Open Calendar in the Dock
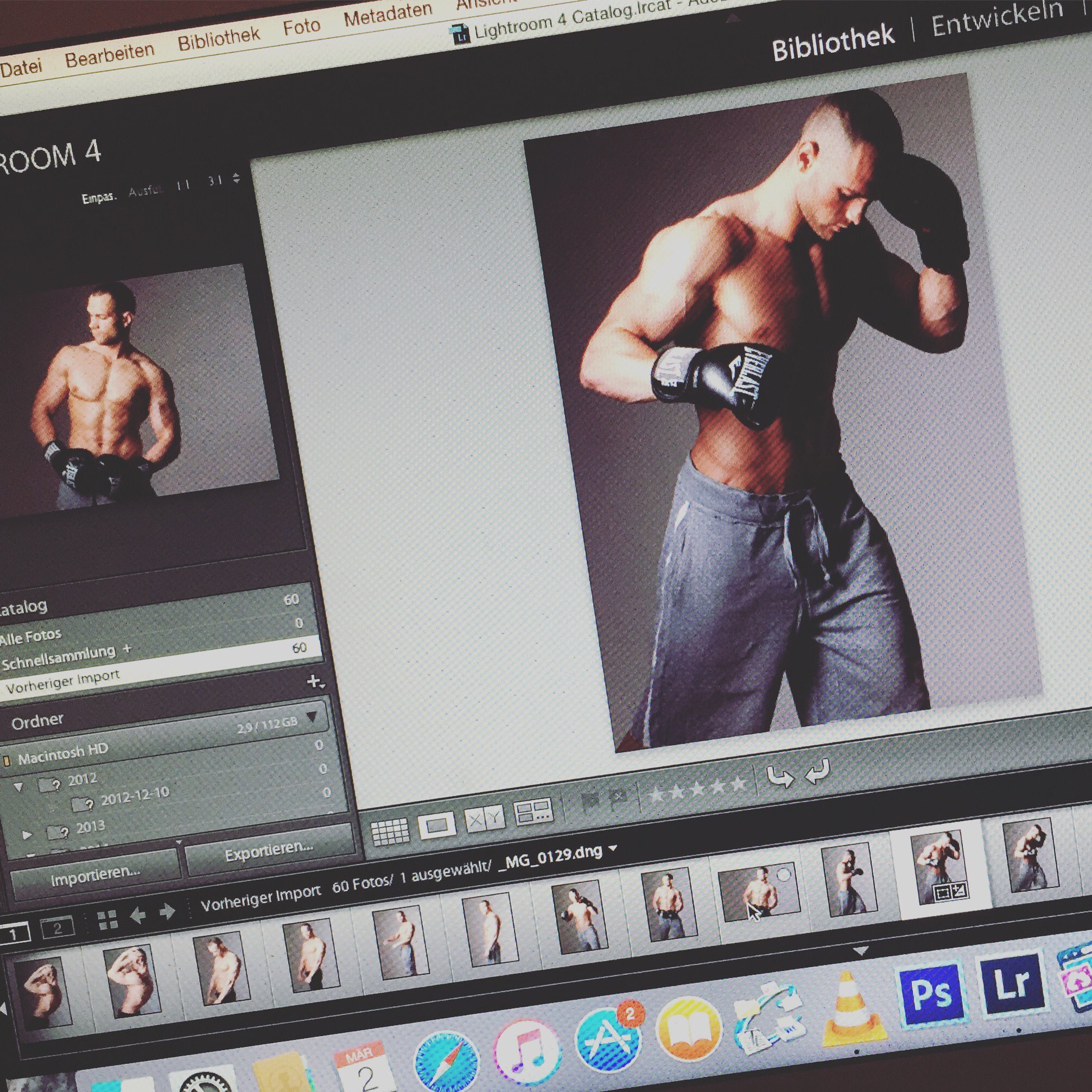The width and height of the screenshot is (1092, 1092). tap(365, 1068)
